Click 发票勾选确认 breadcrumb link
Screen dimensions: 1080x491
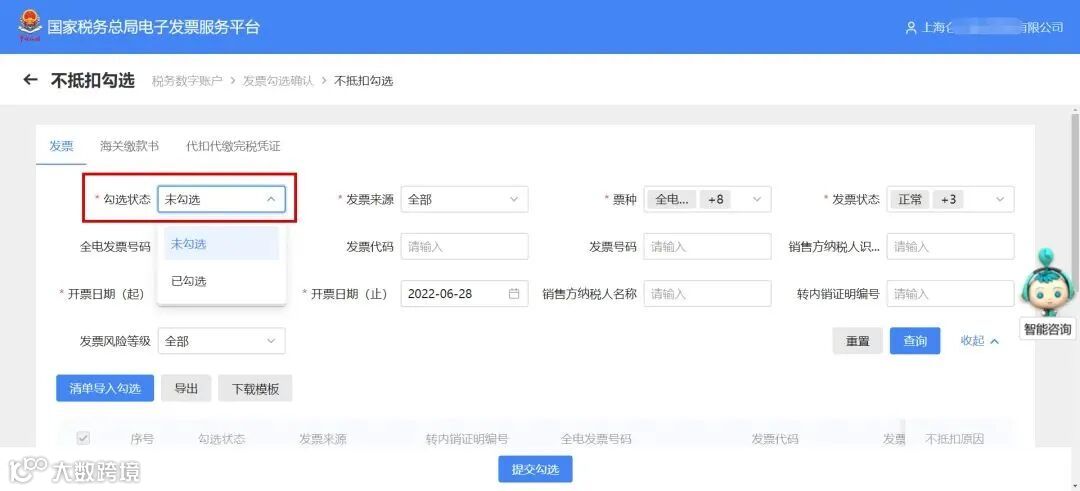coord(278,81)
